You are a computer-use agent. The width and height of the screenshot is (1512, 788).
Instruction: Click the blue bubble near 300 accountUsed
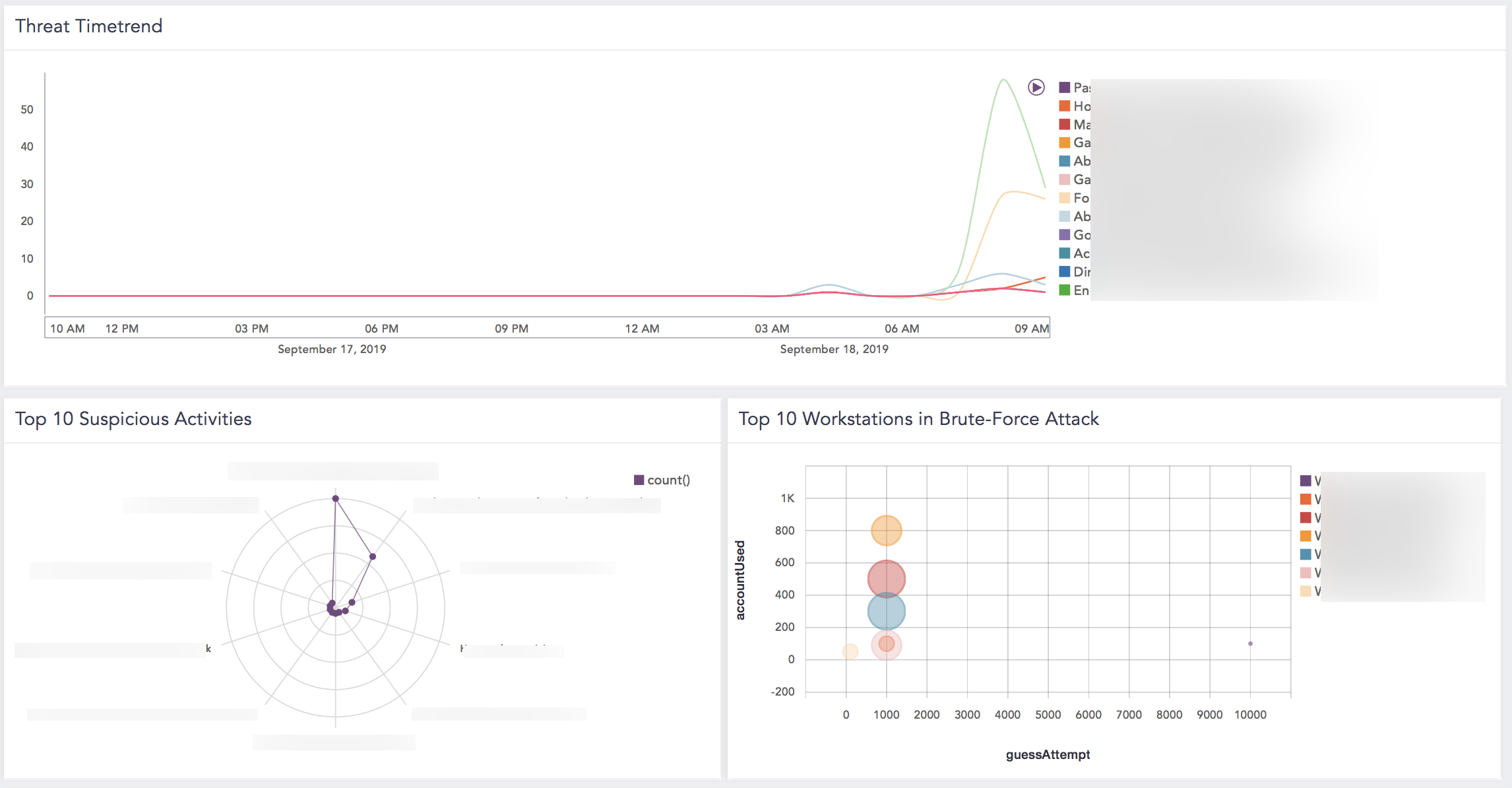pyautogui.click(x=886, y=611)
